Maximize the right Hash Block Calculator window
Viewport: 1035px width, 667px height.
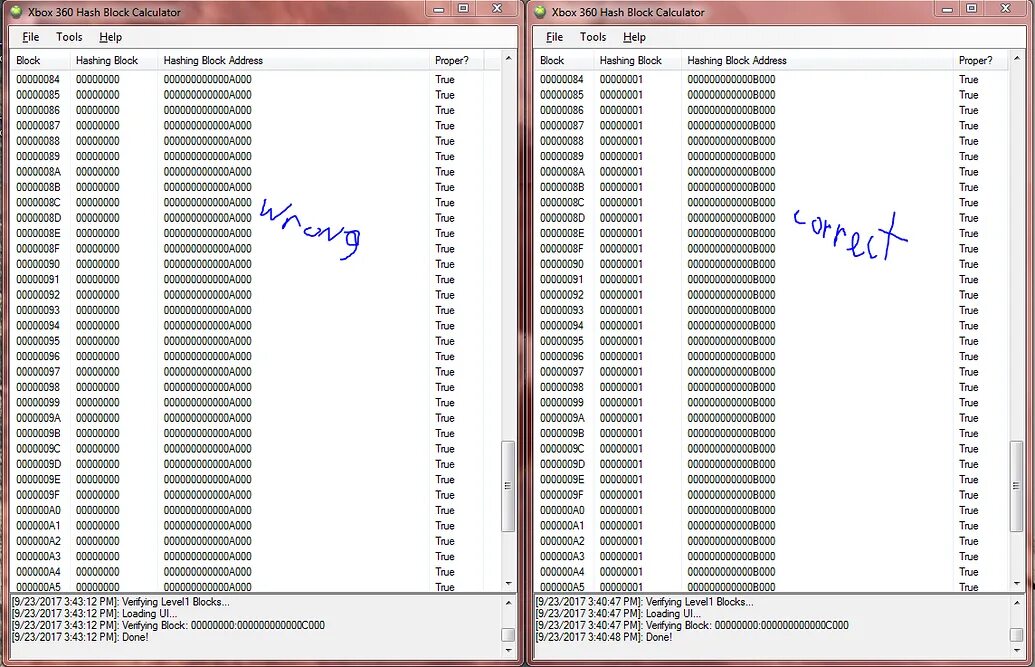tap(972, 9)
